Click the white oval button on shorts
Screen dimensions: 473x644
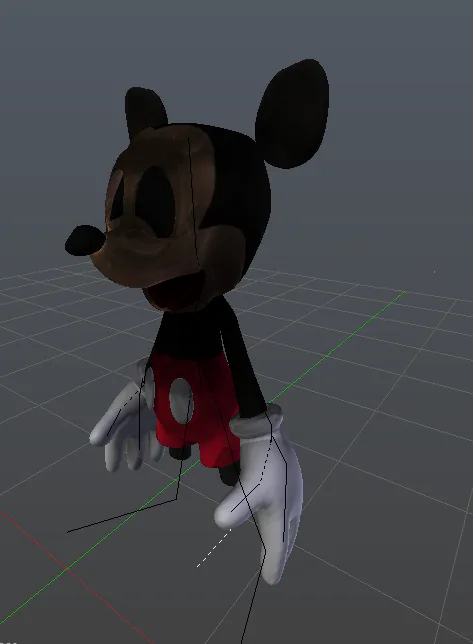pyautogui.click(x=181, y=401)
